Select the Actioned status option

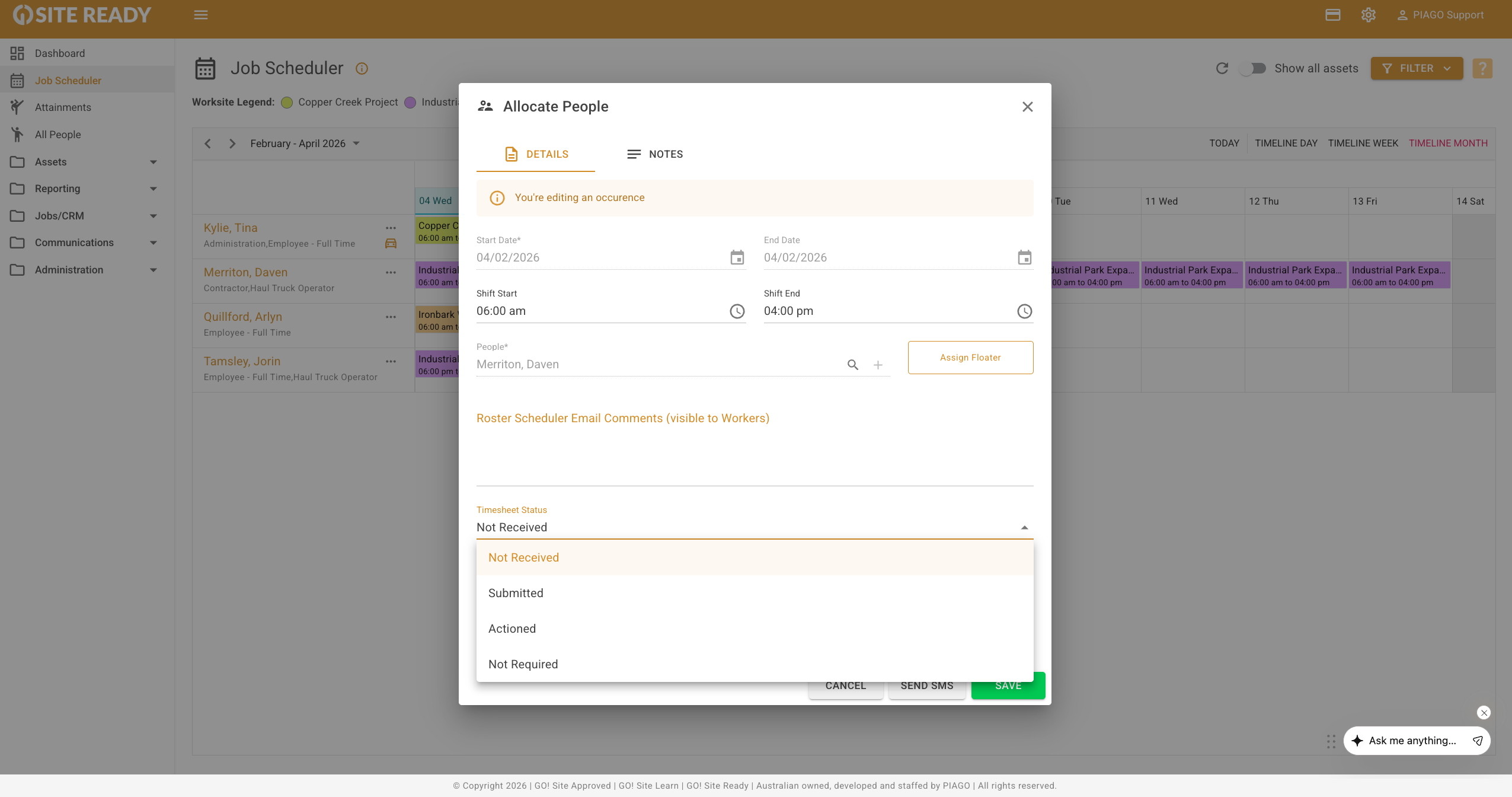tap(512, 629)
